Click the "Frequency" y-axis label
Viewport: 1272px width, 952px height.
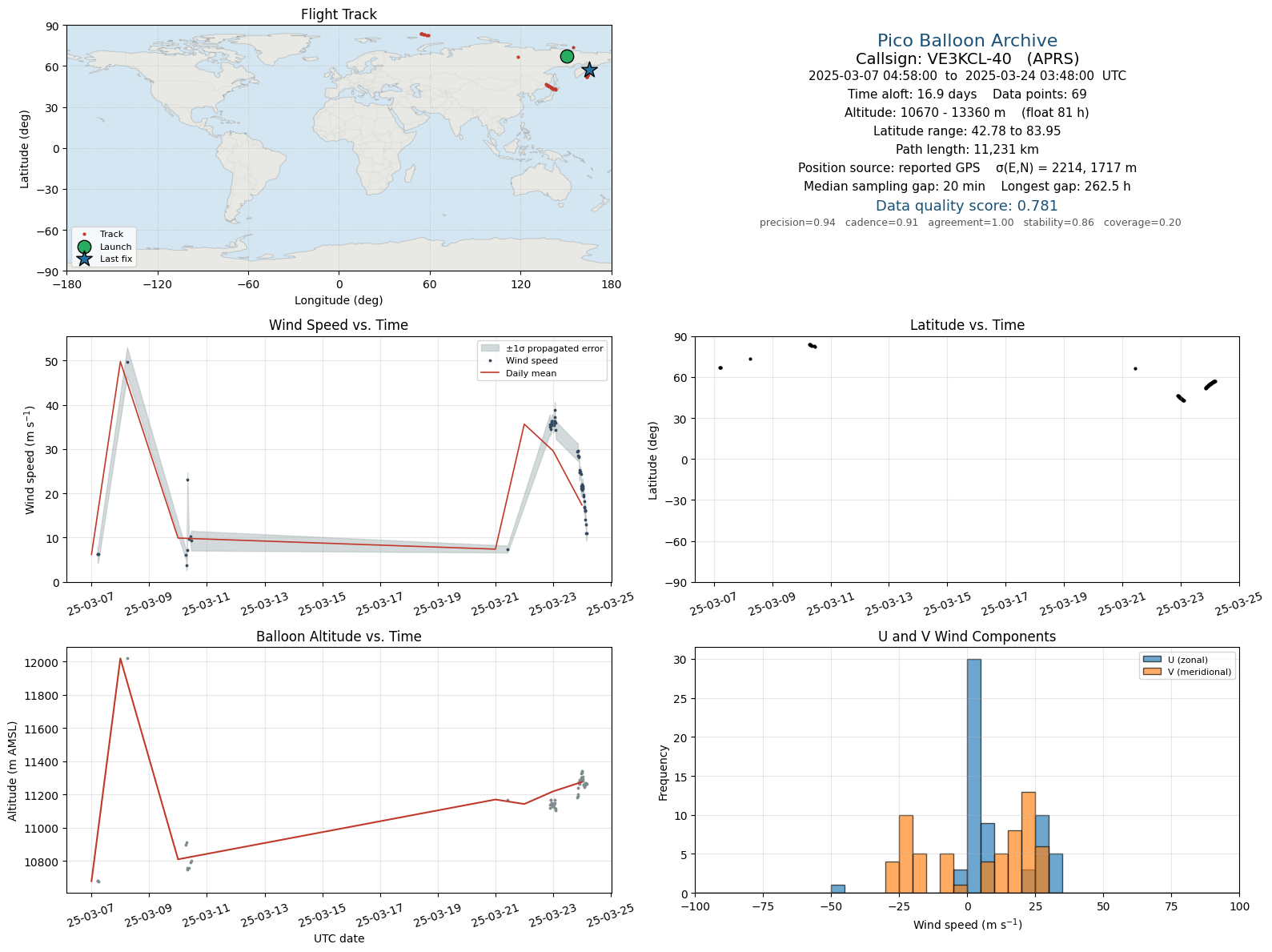click(x=663, y=773)
